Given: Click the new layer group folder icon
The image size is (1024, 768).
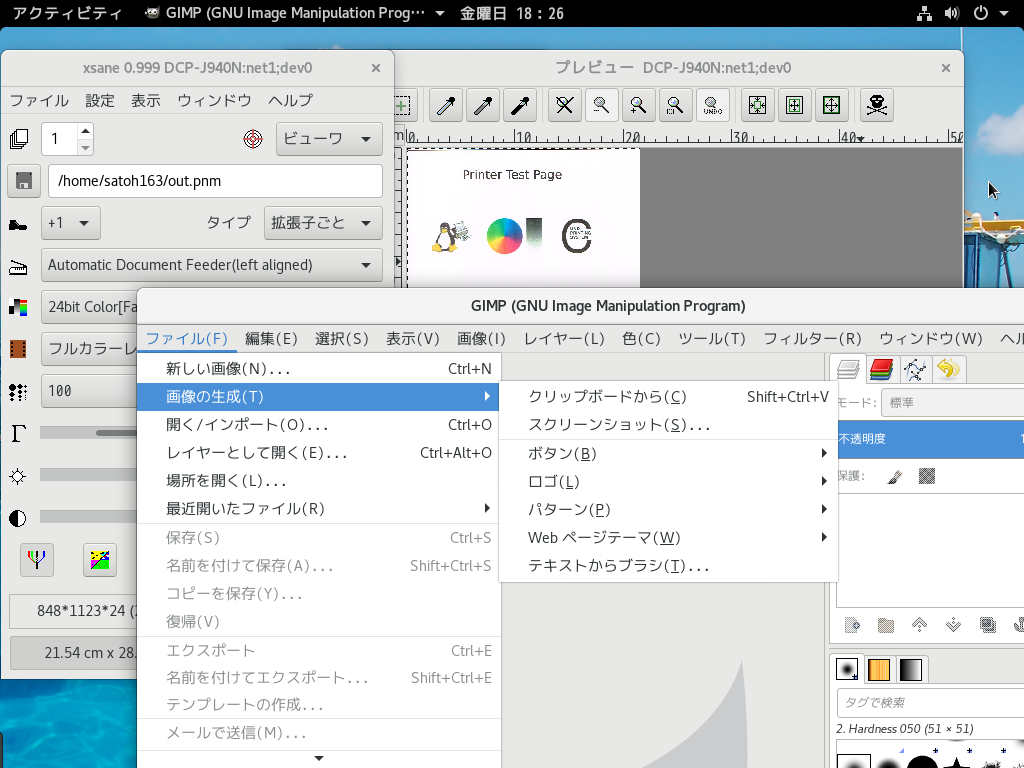Looking at the screenshot, I should [886, 625].
